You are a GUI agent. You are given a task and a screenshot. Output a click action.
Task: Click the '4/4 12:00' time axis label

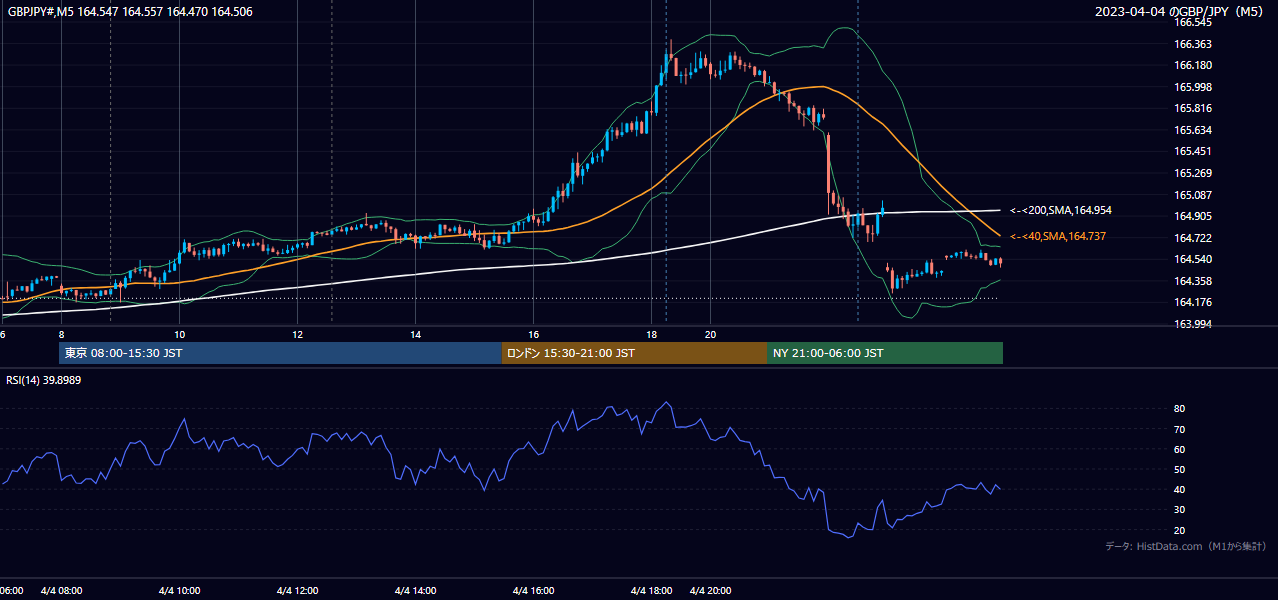pyautogui.click(x=298, y=591)
